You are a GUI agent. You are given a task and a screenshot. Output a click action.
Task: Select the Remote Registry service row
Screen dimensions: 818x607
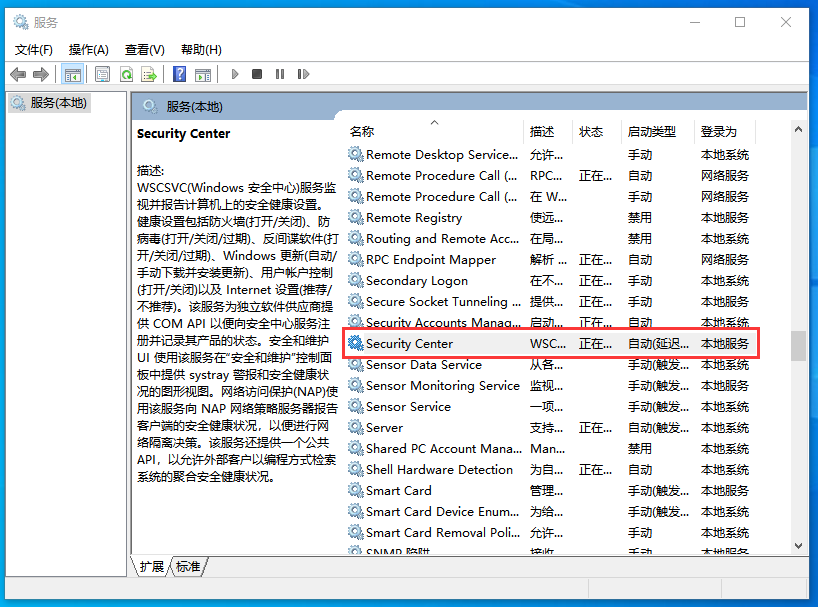pos(414,218)
